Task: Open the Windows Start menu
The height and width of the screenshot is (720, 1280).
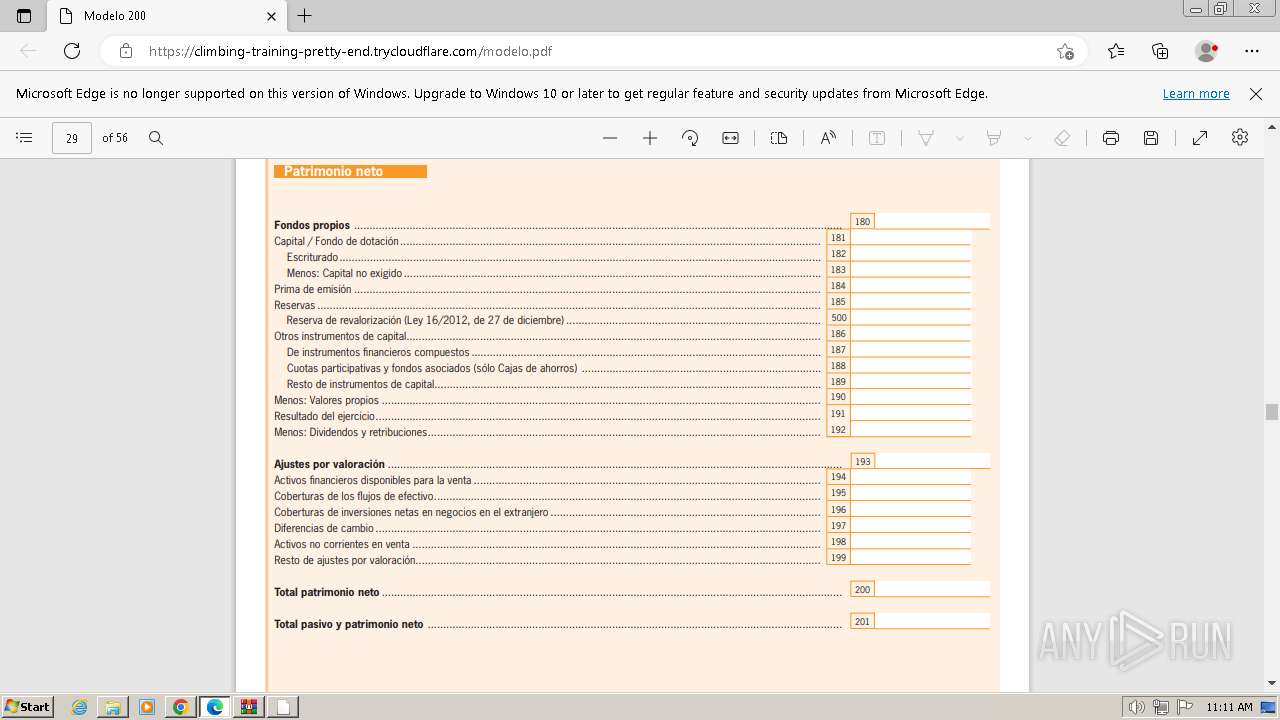Action: pyautogui.click(x=27, y=707)
